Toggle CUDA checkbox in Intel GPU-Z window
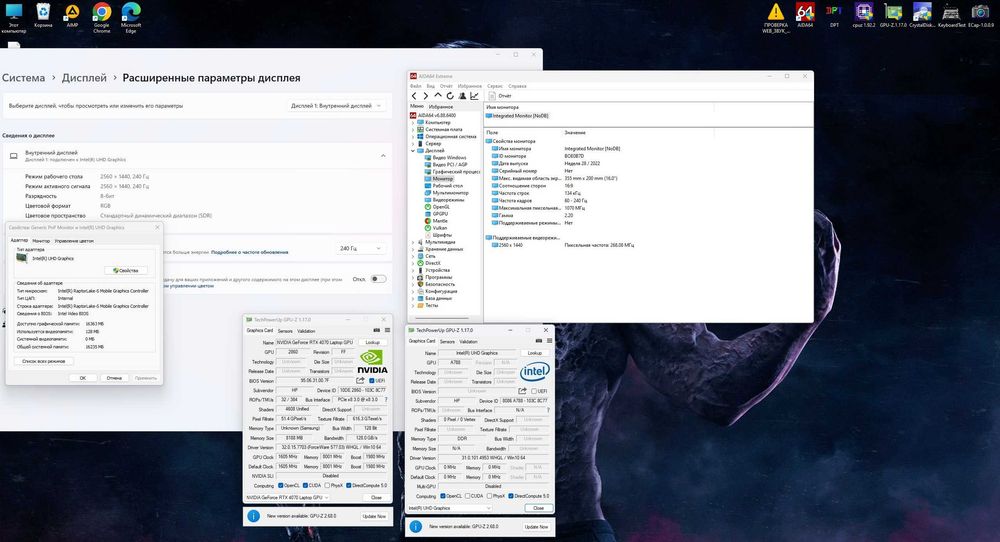This screenshot has width=1000, height=542. tap(467, 496)
